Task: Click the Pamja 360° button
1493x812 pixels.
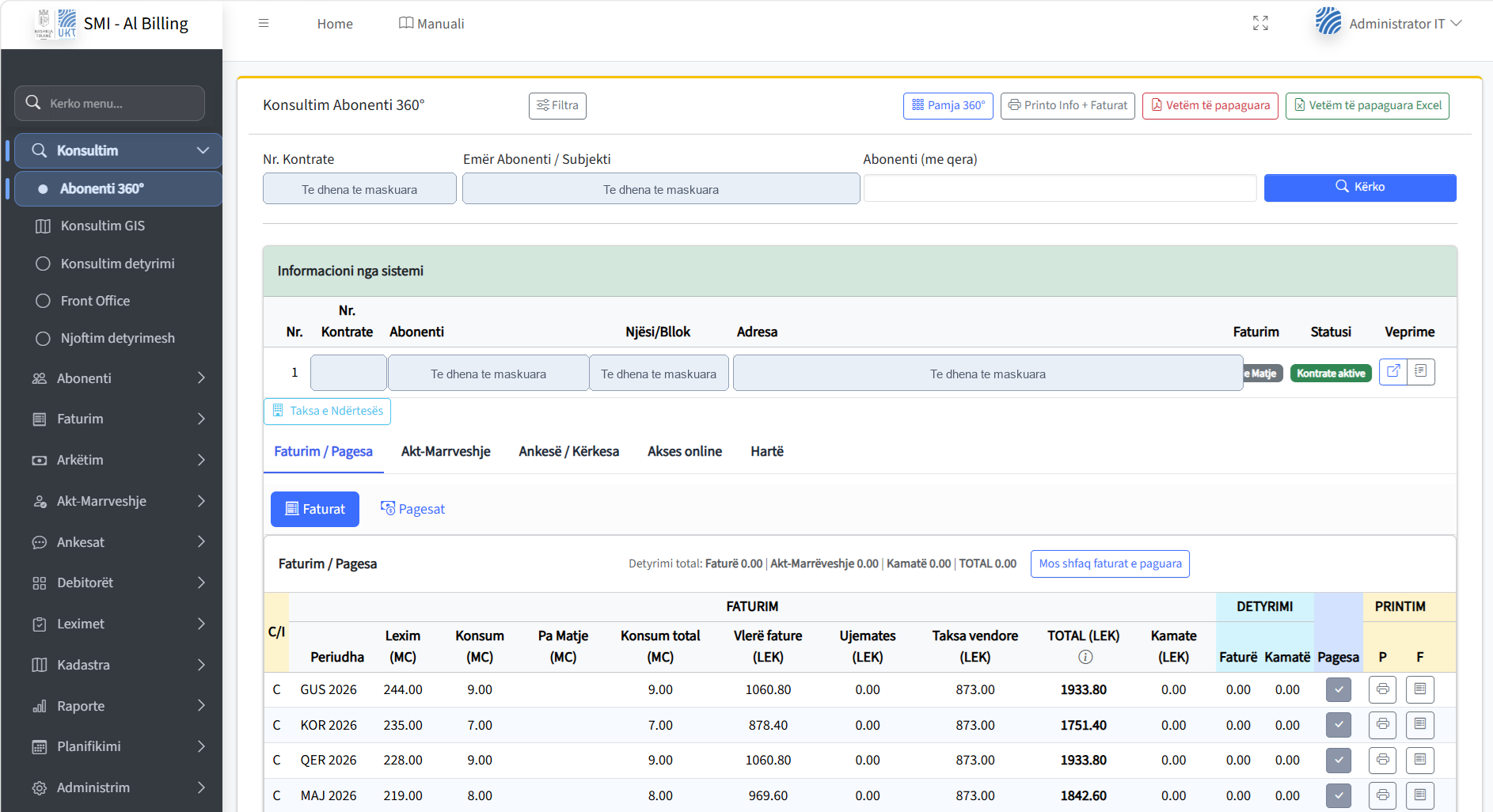Action: (x=948, y=105)
